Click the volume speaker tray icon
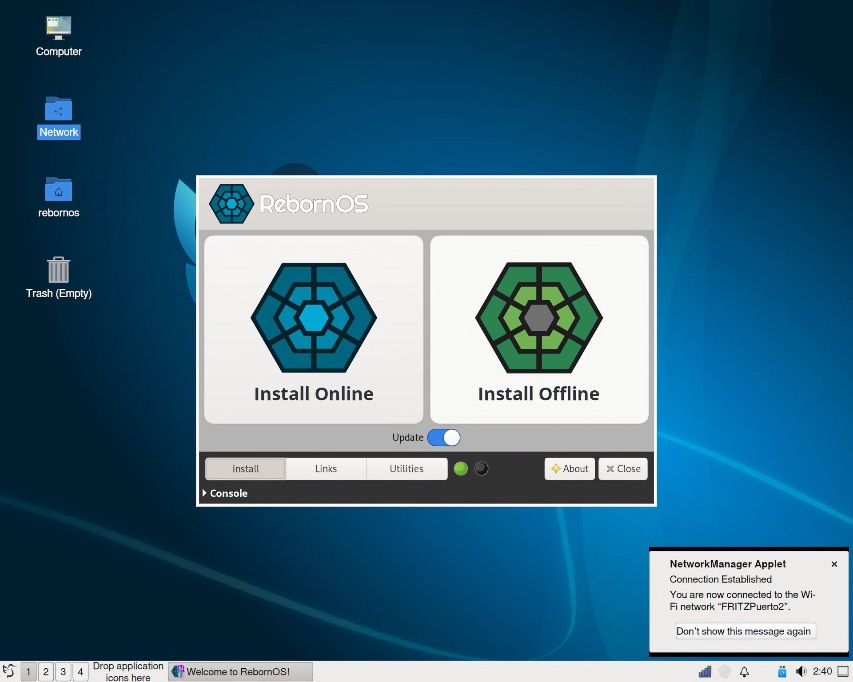853x682 pixels. tap(801, 672)
